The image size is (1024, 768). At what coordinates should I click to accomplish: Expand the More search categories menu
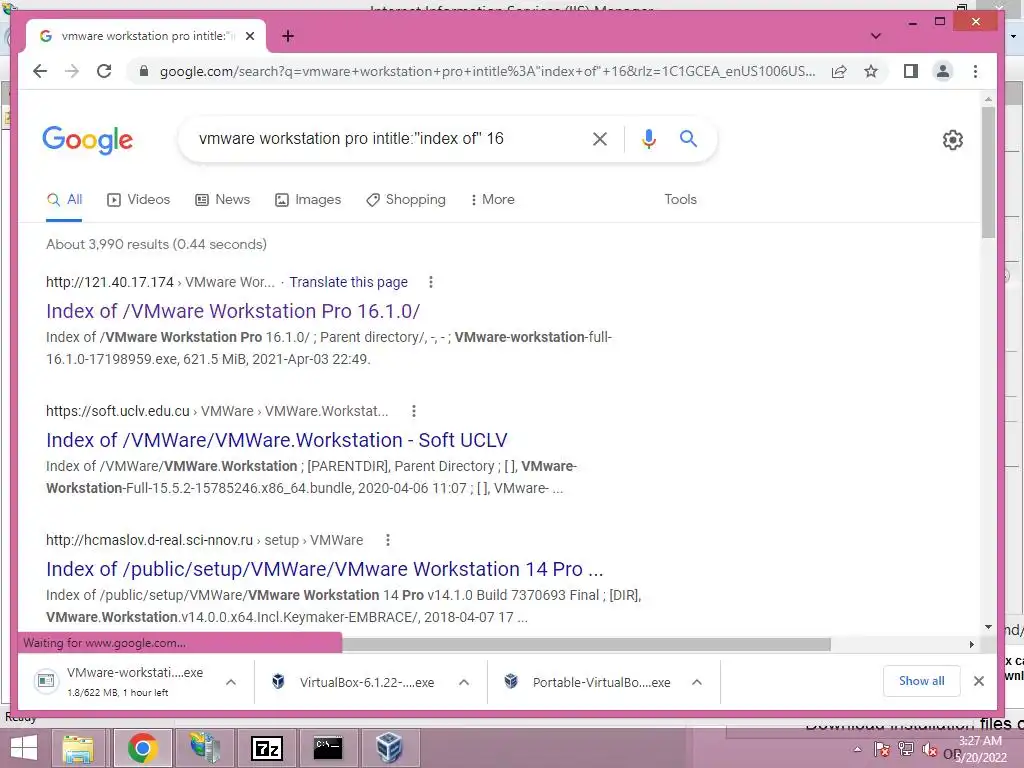[x=492, y=200]
